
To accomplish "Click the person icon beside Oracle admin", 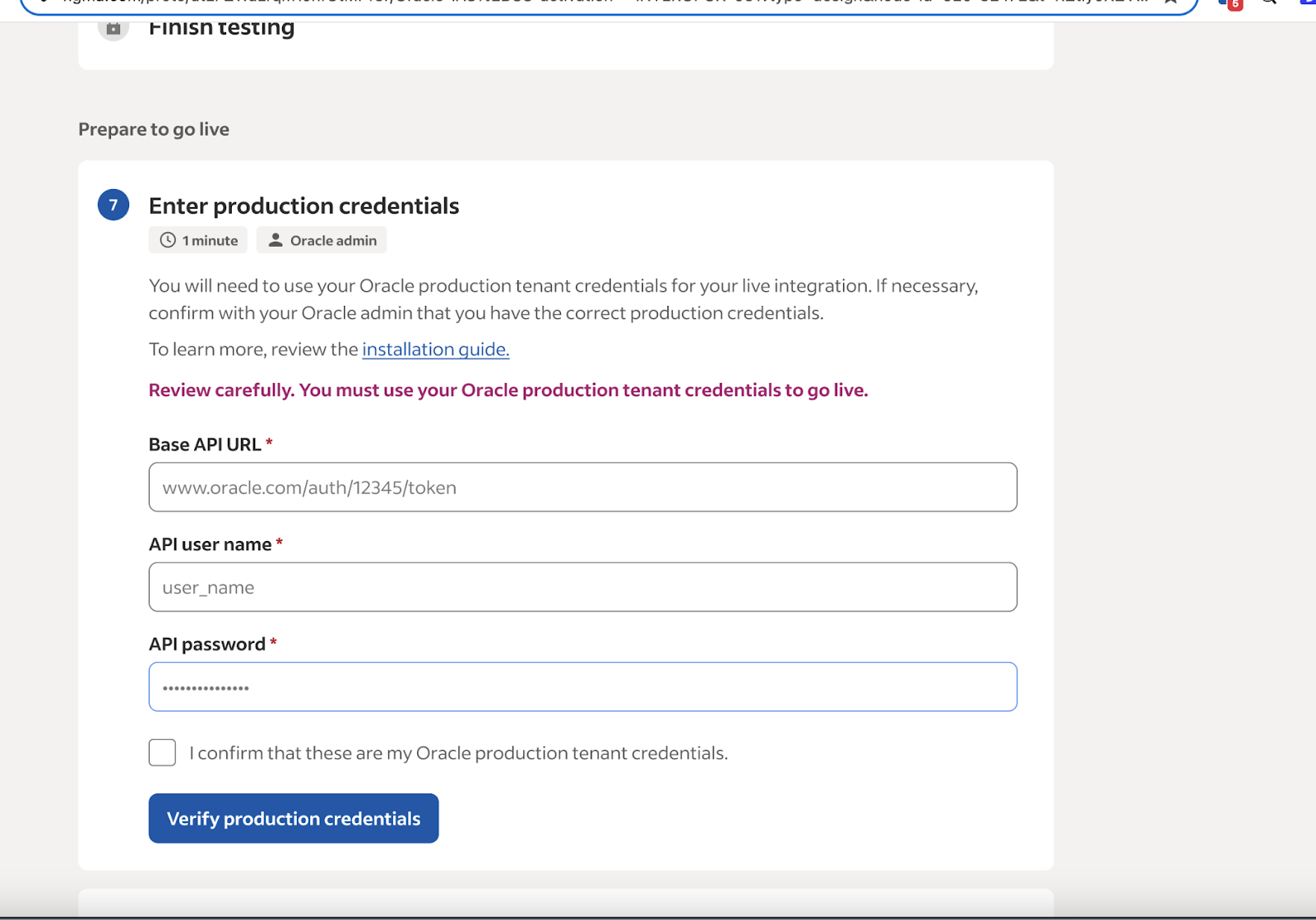I will pyautogui.click(x=276, y=240).
